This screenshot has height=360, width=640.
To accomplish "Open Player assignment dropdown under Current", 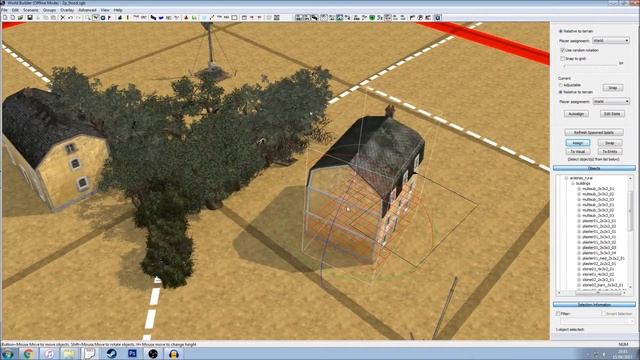I will click(x=611, y=101).
